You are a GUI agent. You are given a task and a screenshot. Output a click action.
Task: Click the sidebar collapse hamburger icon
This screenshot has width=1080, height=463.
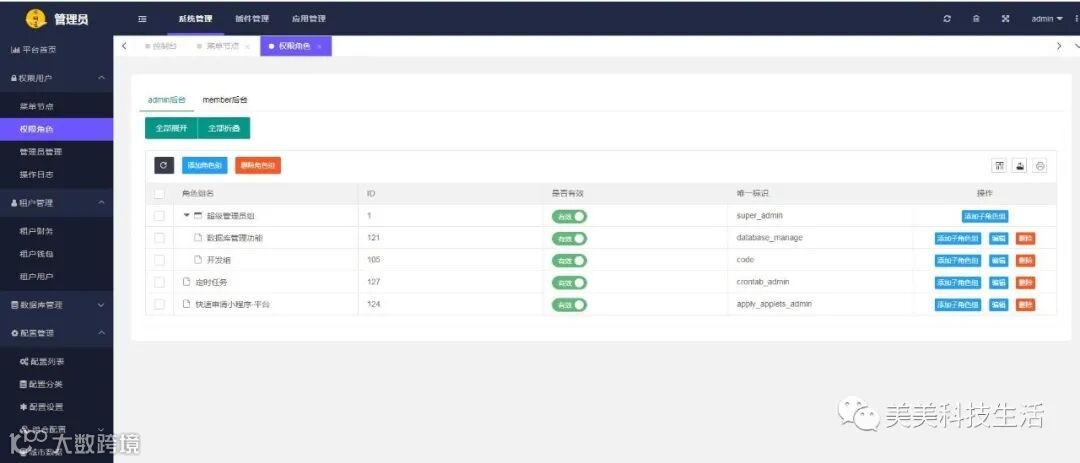pos(142,19)
